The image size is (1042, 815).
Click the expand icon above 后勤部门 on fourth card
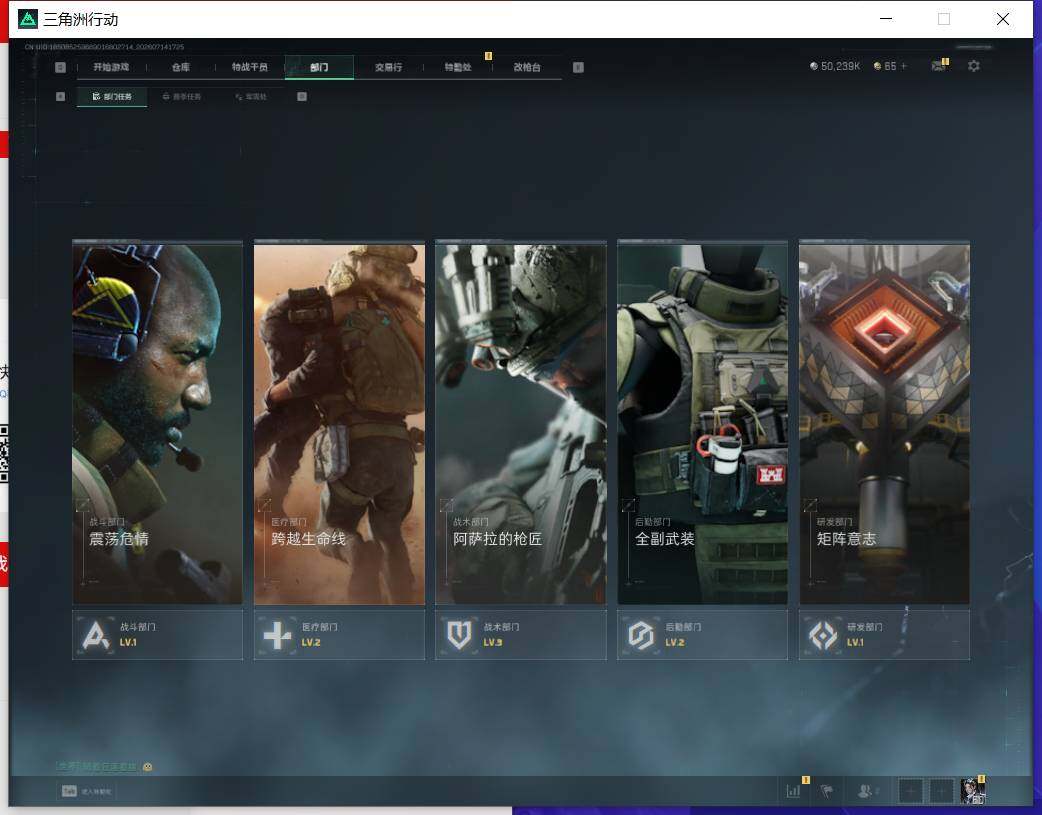tap(628, 505)
